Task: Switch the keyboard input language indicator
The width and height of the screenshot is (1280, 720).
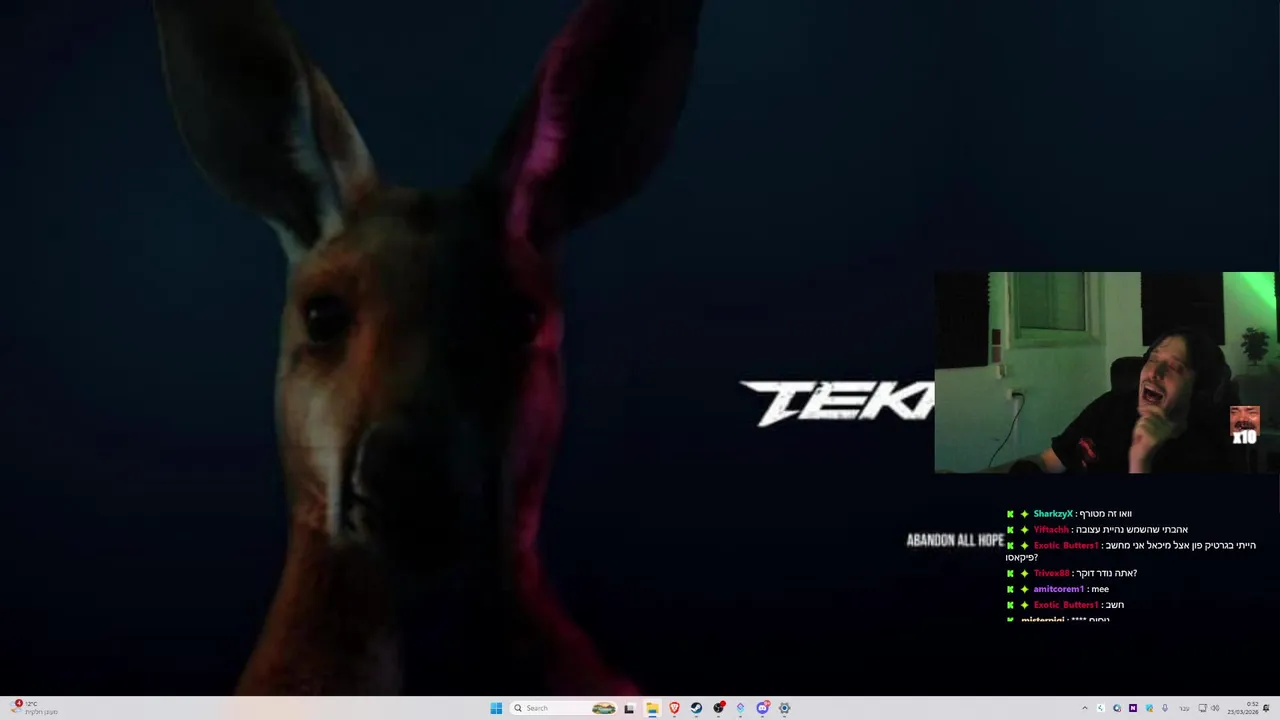Action: (1185, 708)
